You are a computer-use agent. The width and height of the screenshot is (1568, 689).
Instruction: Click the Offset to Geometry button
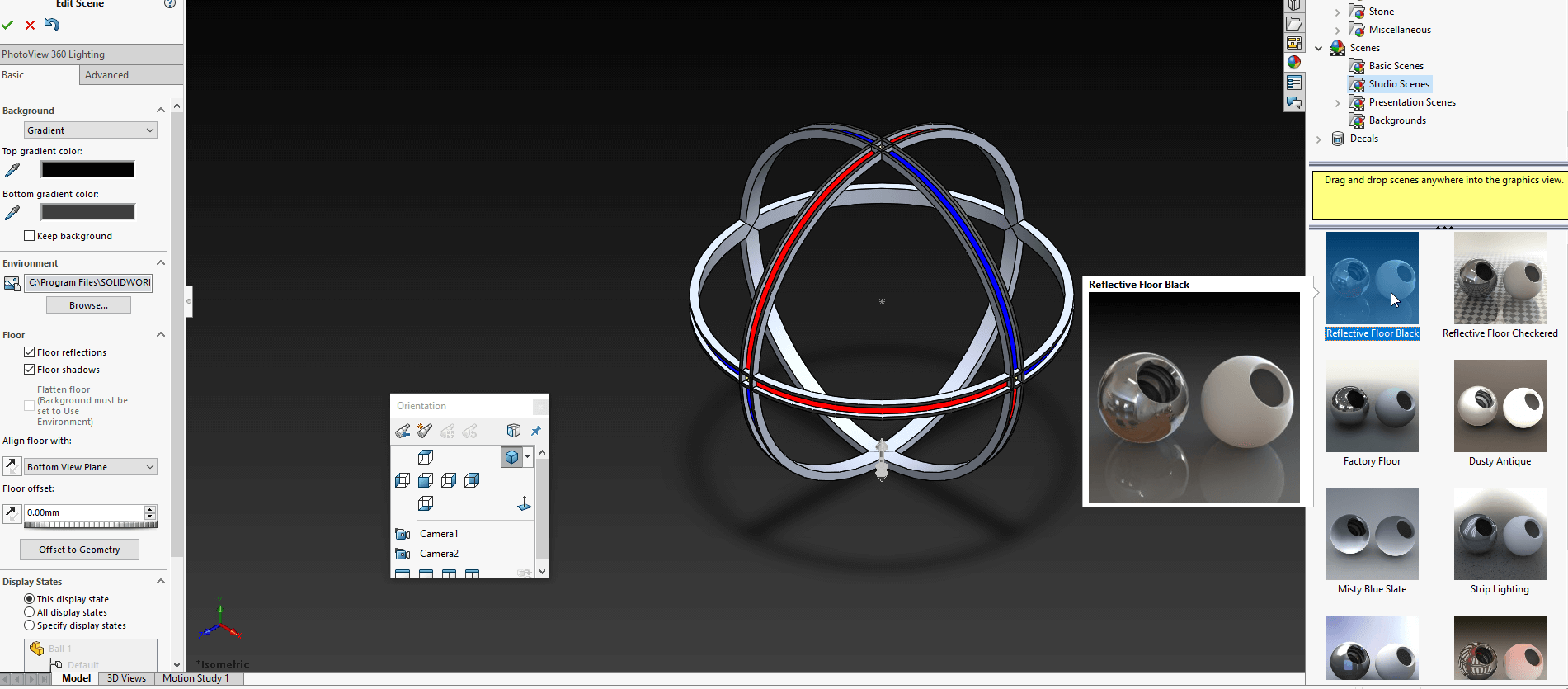point(79,550)
